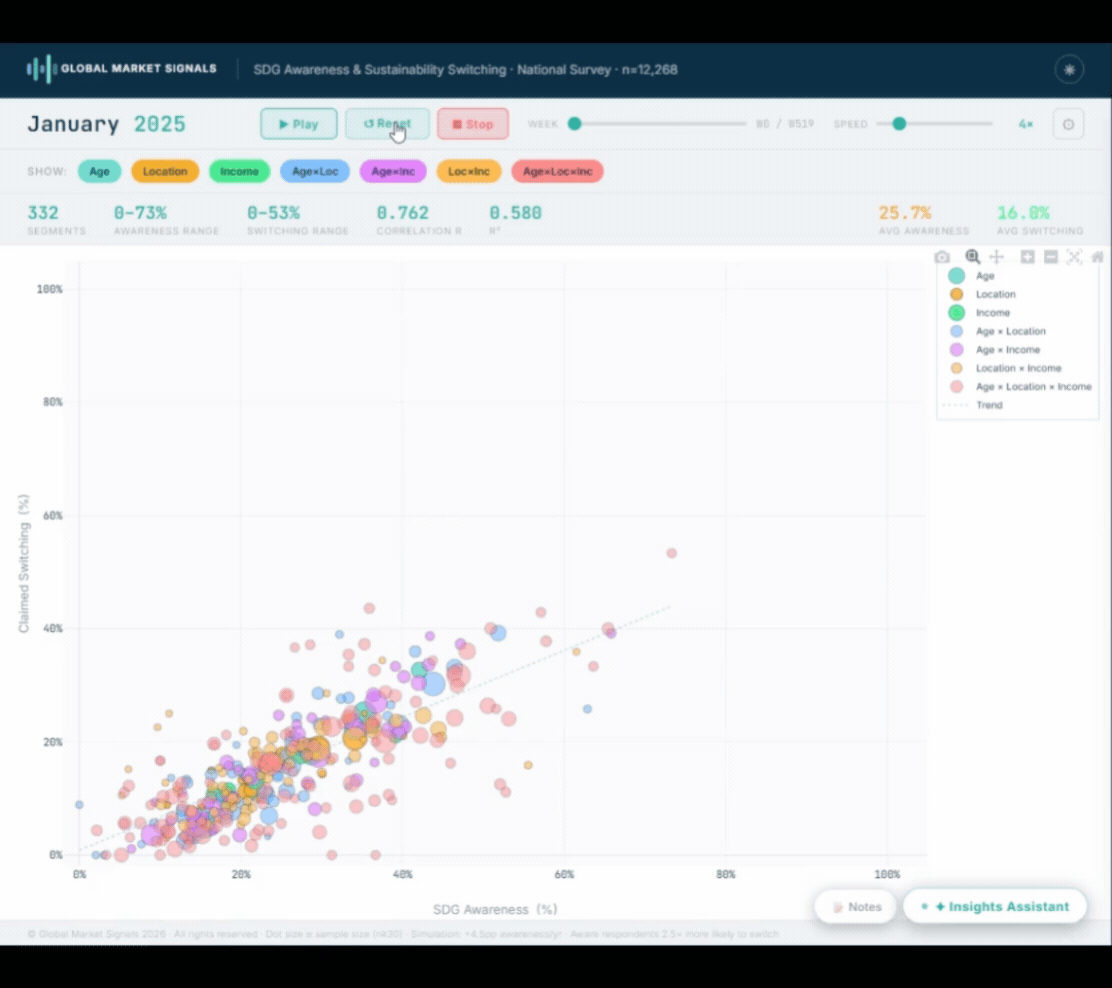Click the Zoom out minus icon

(x=1051, y=257)
